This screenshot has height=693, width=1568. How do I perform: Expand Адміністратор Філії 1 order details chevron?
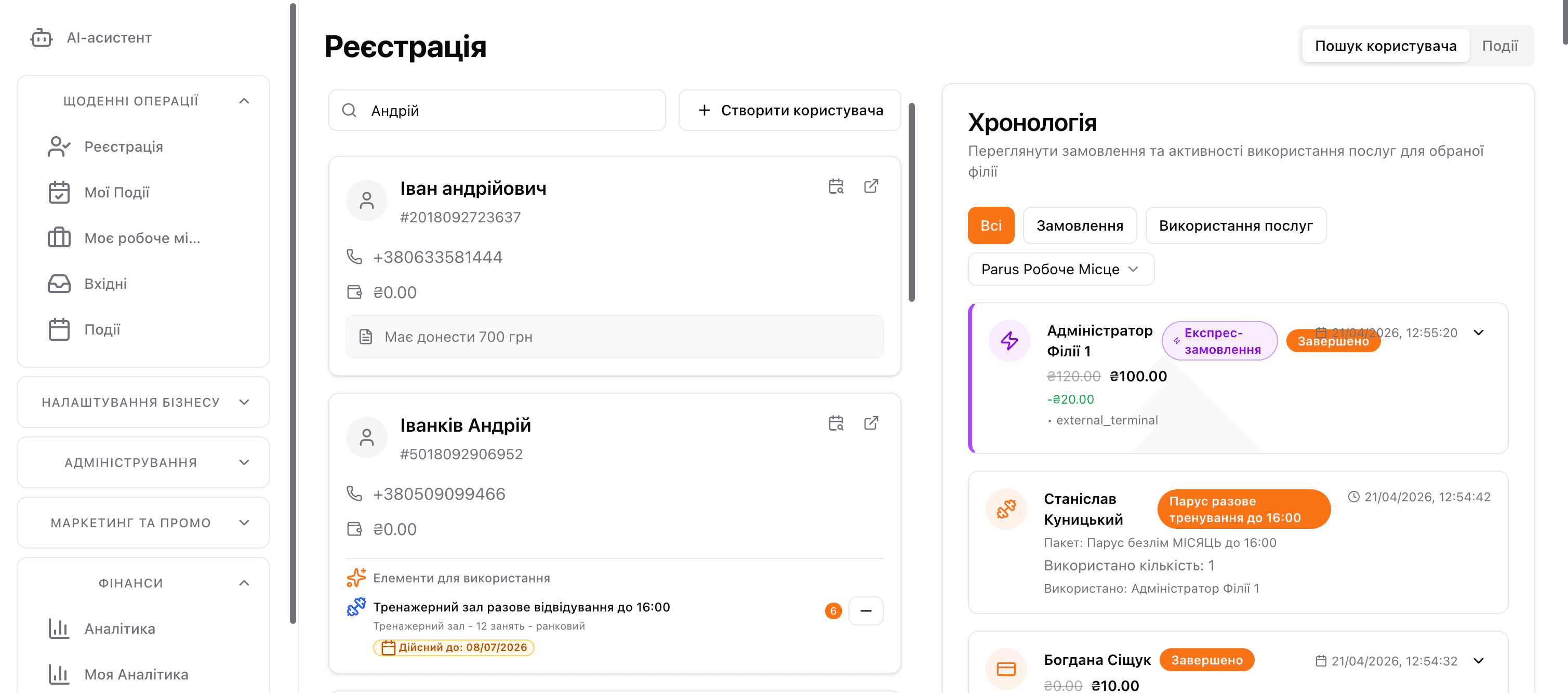[1479, 332]
